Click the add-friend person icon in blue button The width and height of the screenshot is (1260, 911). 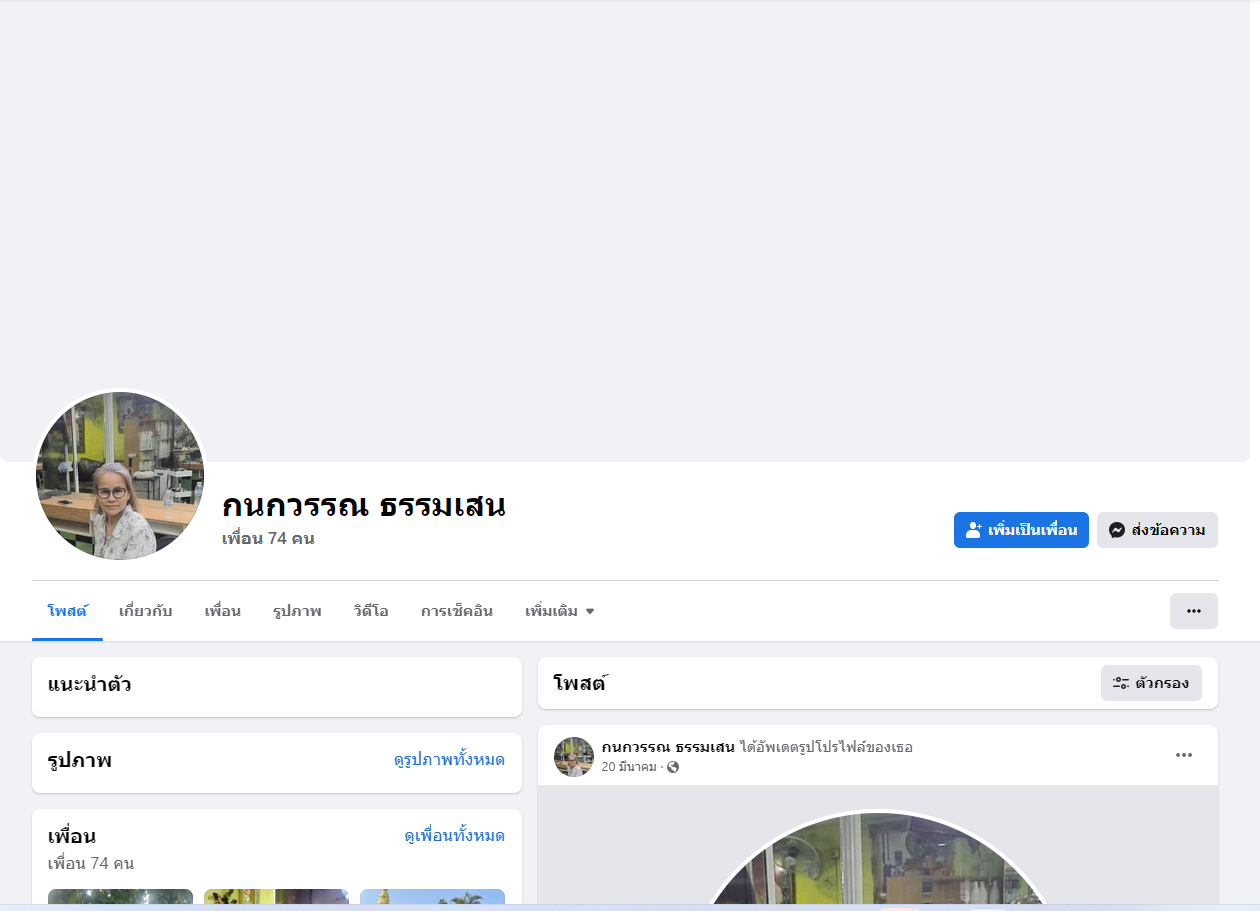[973, 530]
